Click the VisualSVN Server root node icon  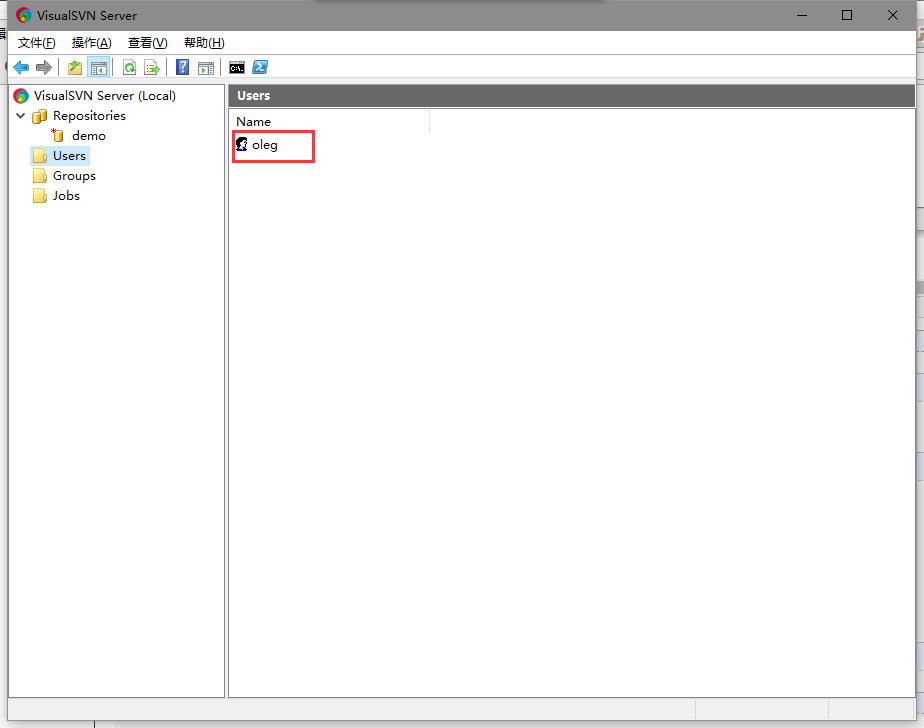pos(21,95)
